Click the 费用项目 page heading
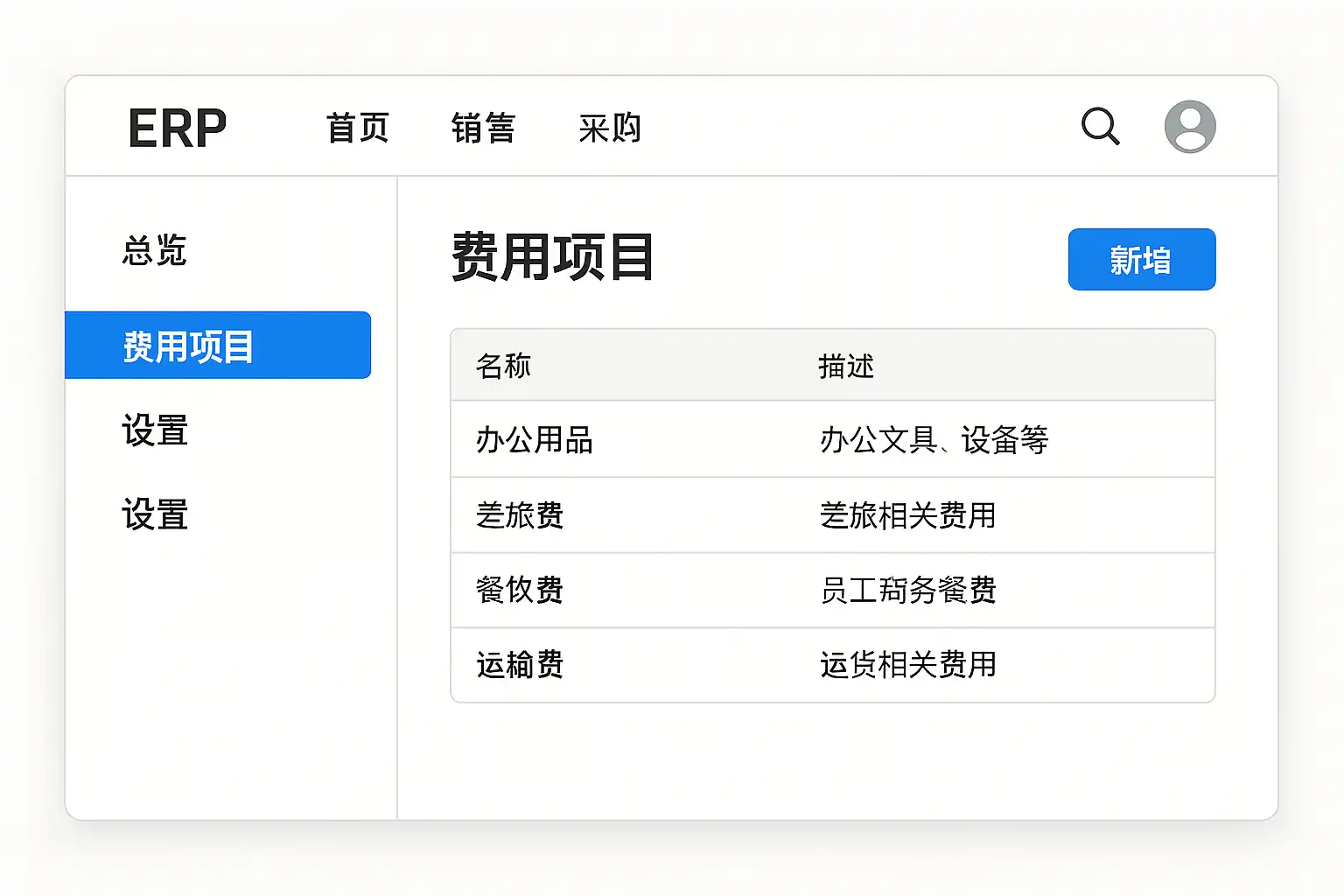This screenshot has height=896, width=1344. [x=552, y=257]
